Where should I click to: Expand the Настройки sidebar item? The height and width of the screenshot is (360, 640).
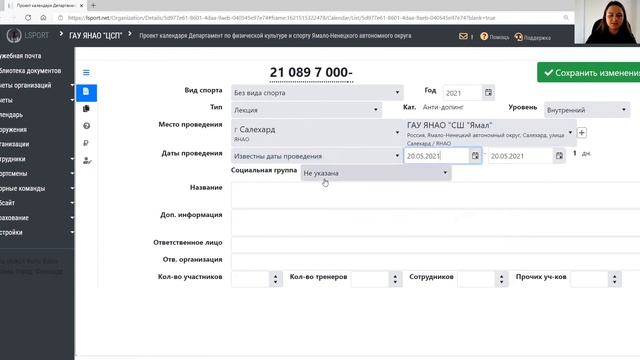37,232
